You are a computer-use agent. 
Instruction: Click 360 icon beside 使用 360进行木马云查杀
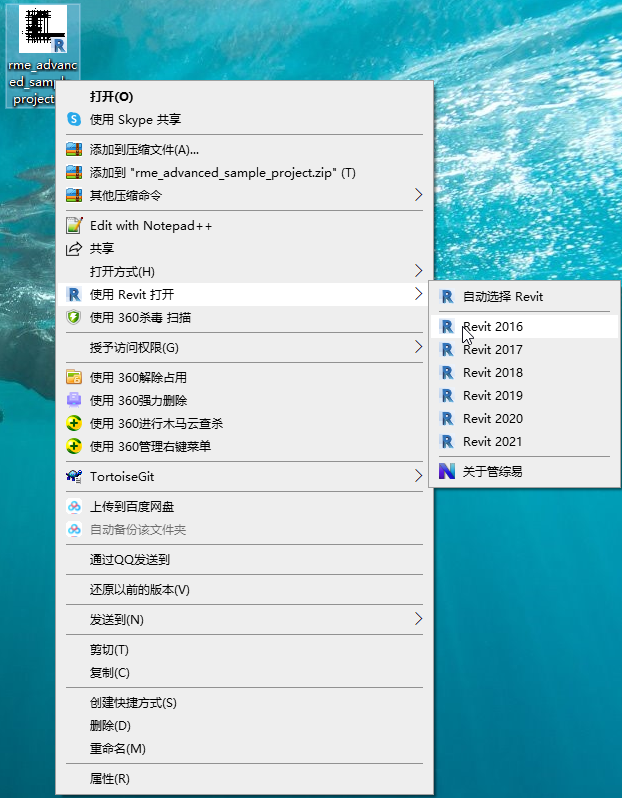coord(74,423)
